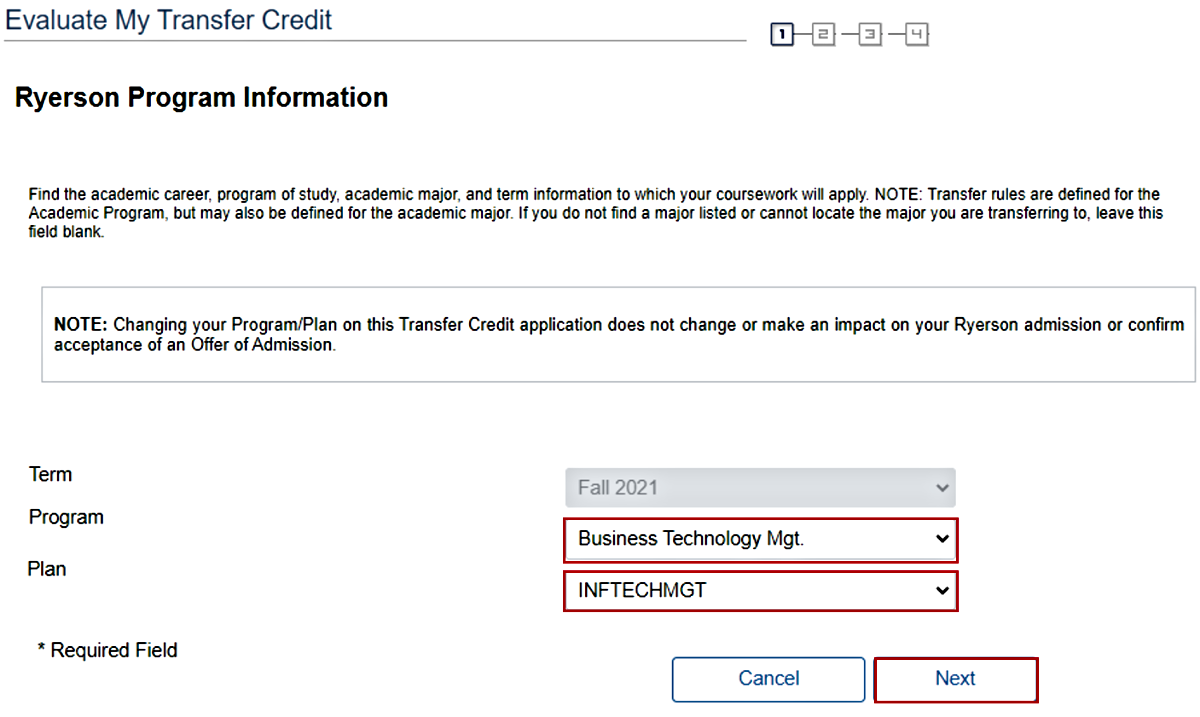
Task: Click the Evaluate My Transfer Credit title
Action: coord(169,19)
